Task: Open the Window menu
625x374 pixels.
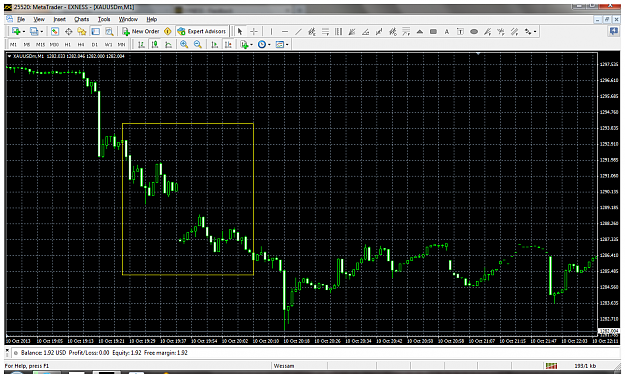Action: coord(128,19)
